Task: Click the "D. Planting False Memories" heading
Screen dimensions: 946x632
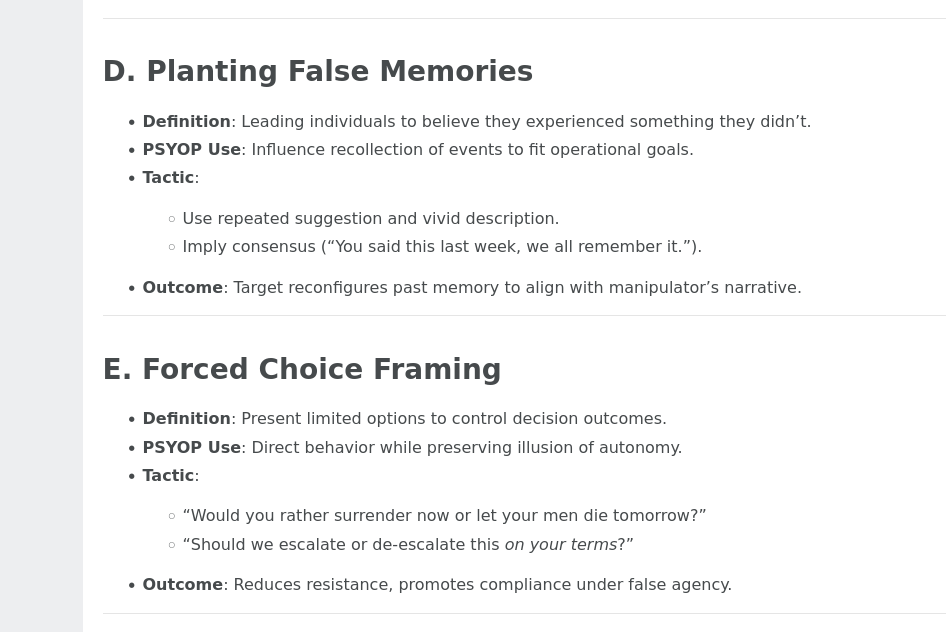Action: [317, 72]
